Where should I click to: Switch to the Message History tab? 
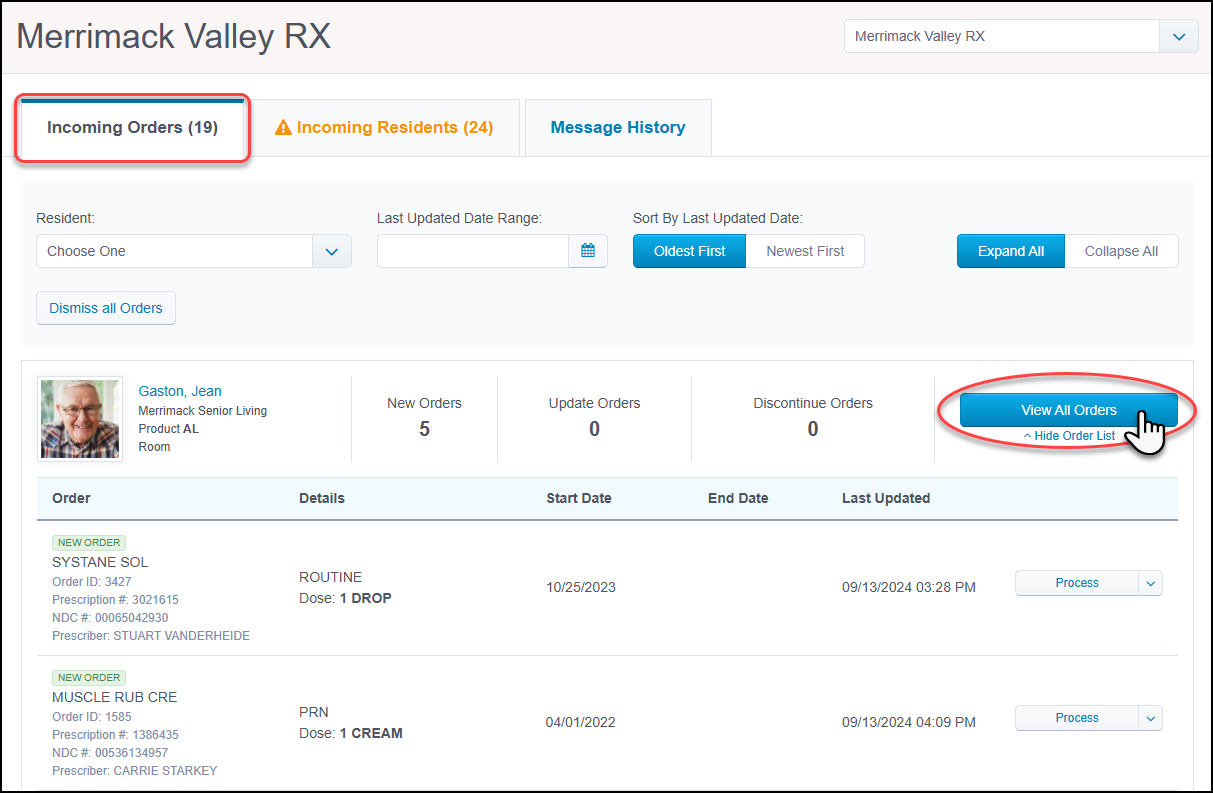617,127
